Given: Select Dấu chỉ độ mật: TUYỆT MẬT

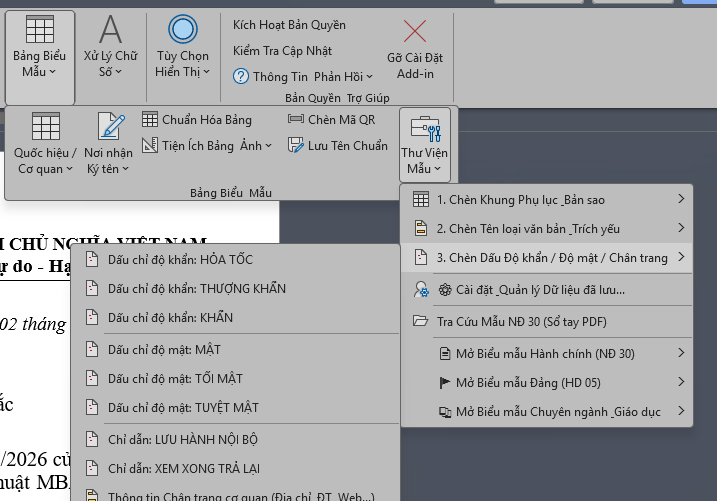Looking at the screenshot, I should tap(235, 408).
